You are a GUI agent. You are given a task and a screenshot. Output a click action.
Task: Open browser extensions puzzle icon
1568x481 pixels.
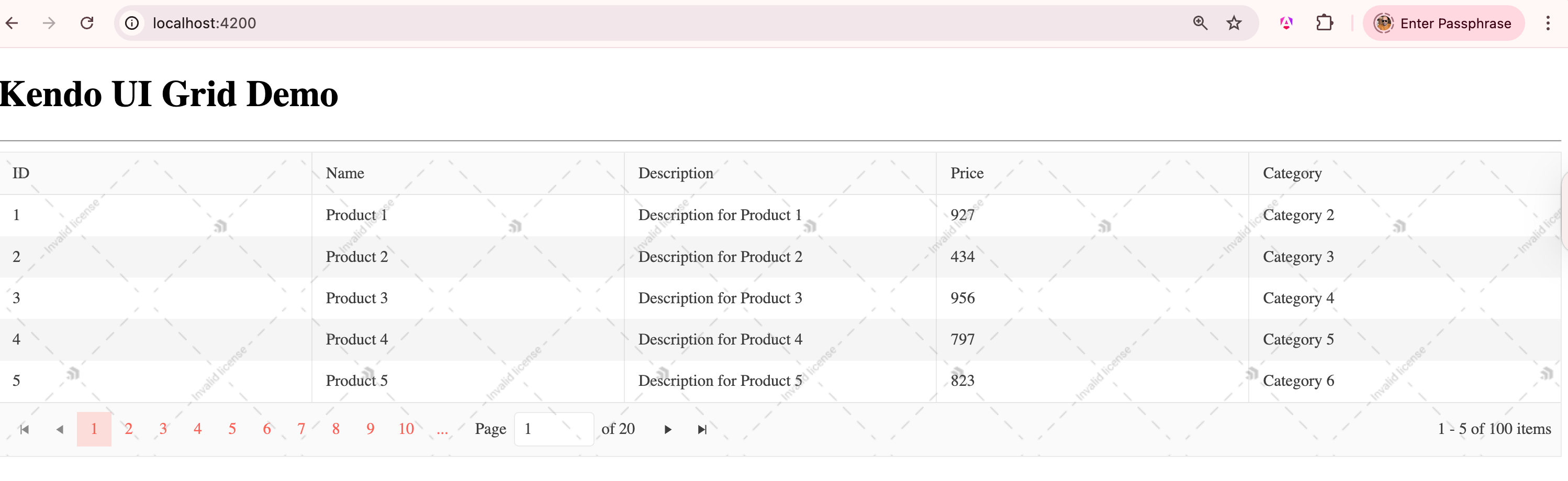(x=1324, y=23)
